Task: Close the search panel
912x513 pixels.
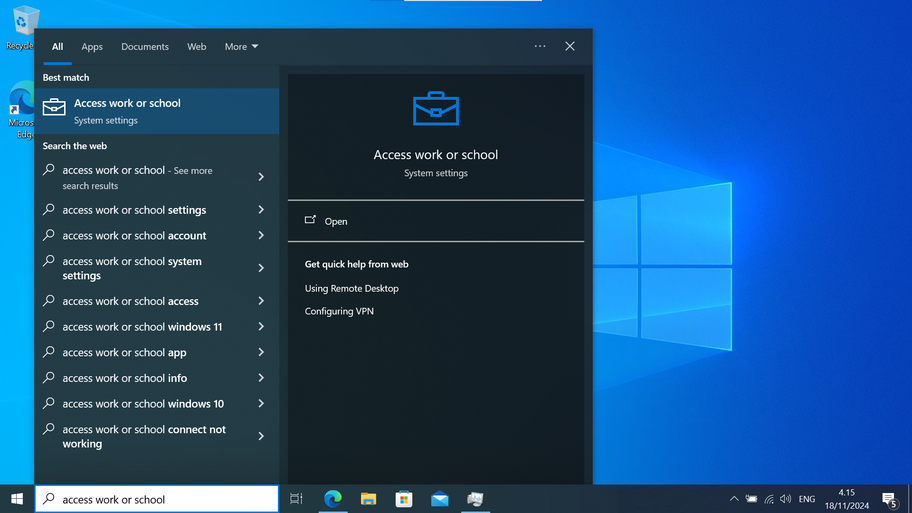Action: (570, 46)
